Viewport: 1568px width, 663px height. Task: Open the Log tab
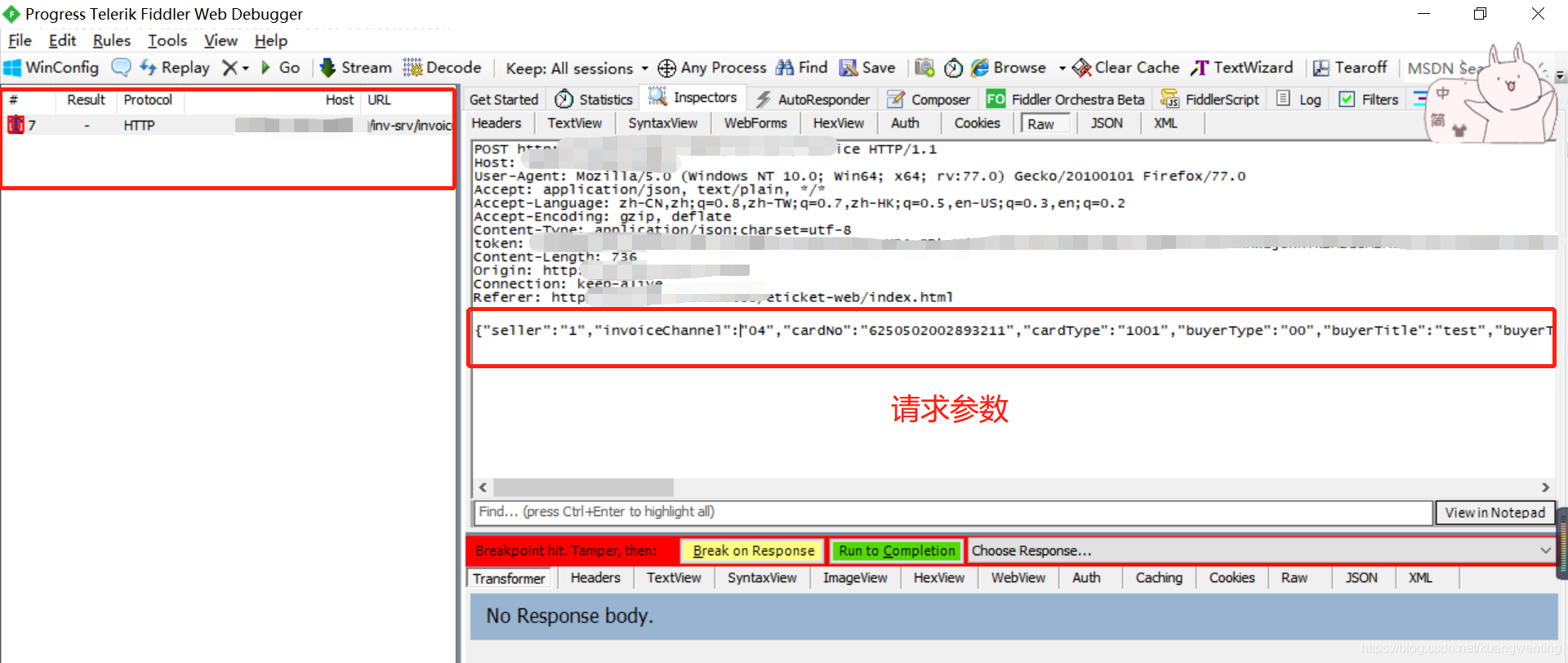point(1299,100)
